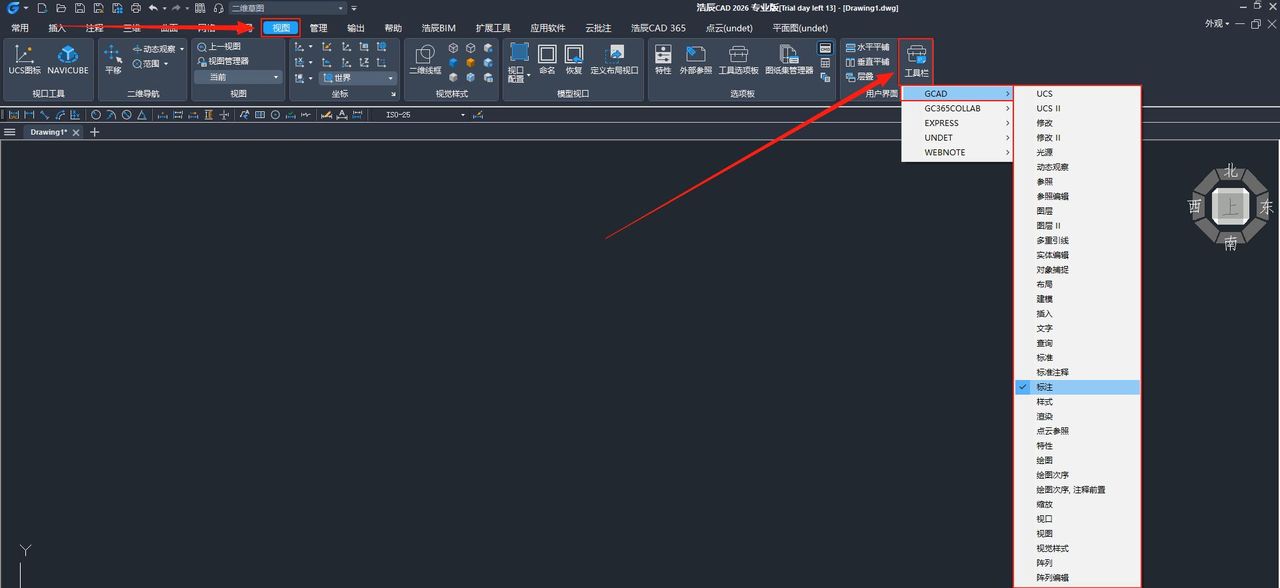Switch to the 输出 ribbon tab
1280x588 pixels.
[356, 28]
